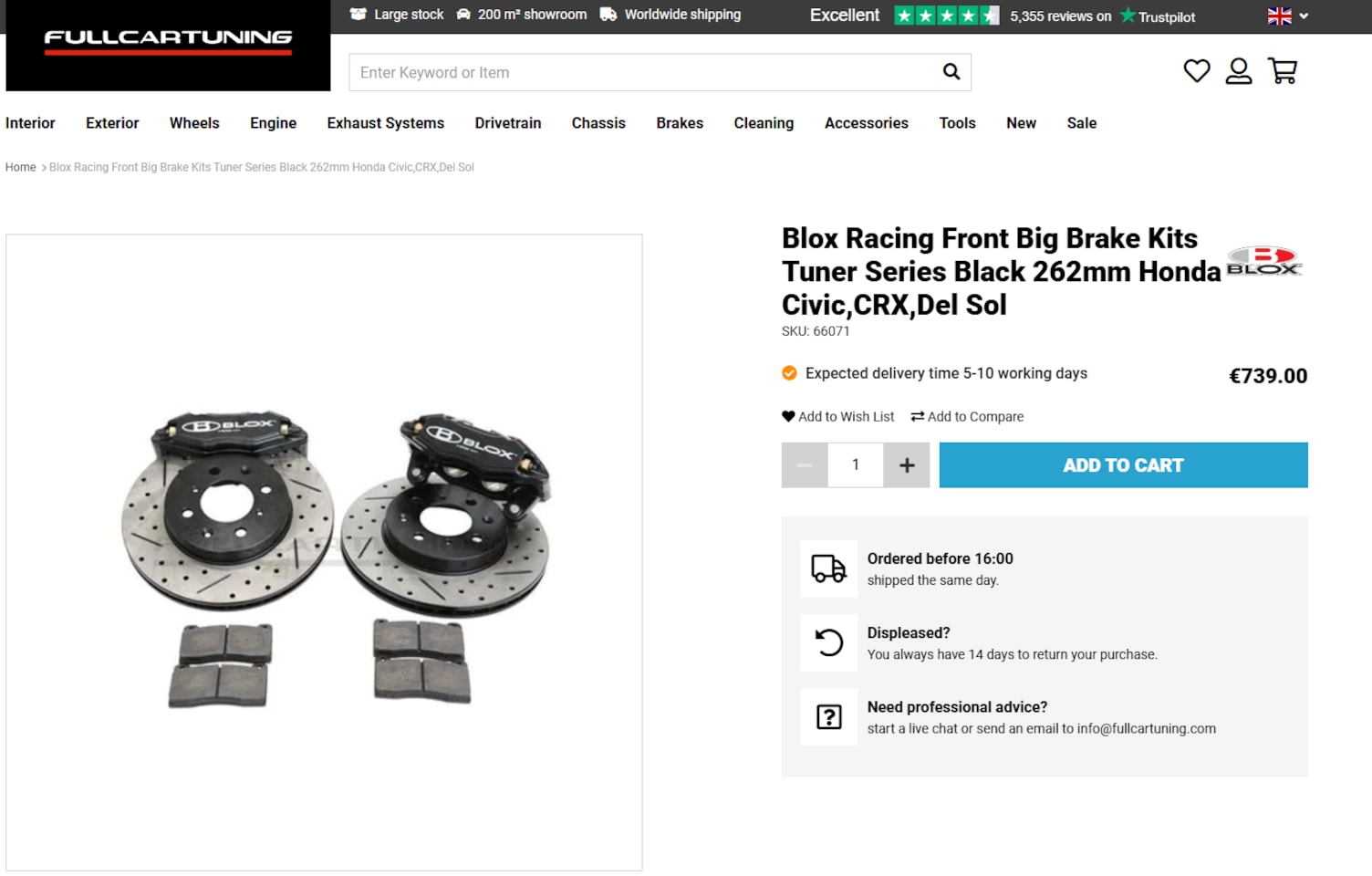Screen dimensions: 1372x876
Task: Click Add to Compare link
Action: pyautogui.click(x=967, y=417)
